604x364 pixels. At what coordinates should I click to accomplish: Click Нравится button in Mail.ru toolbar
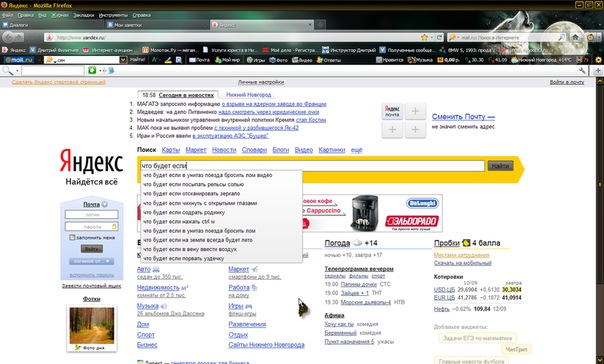point(389,60)
